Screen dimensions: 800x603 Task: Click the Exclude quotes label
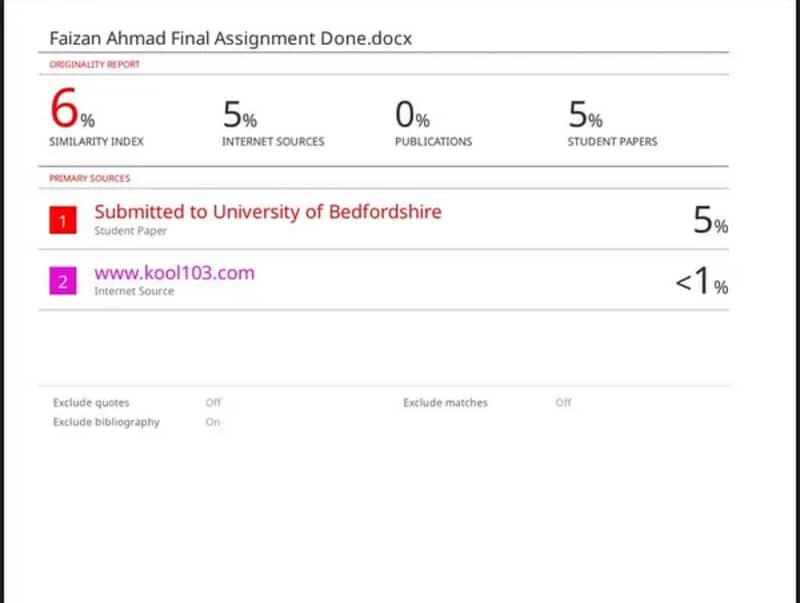click(x=91, y=403)
